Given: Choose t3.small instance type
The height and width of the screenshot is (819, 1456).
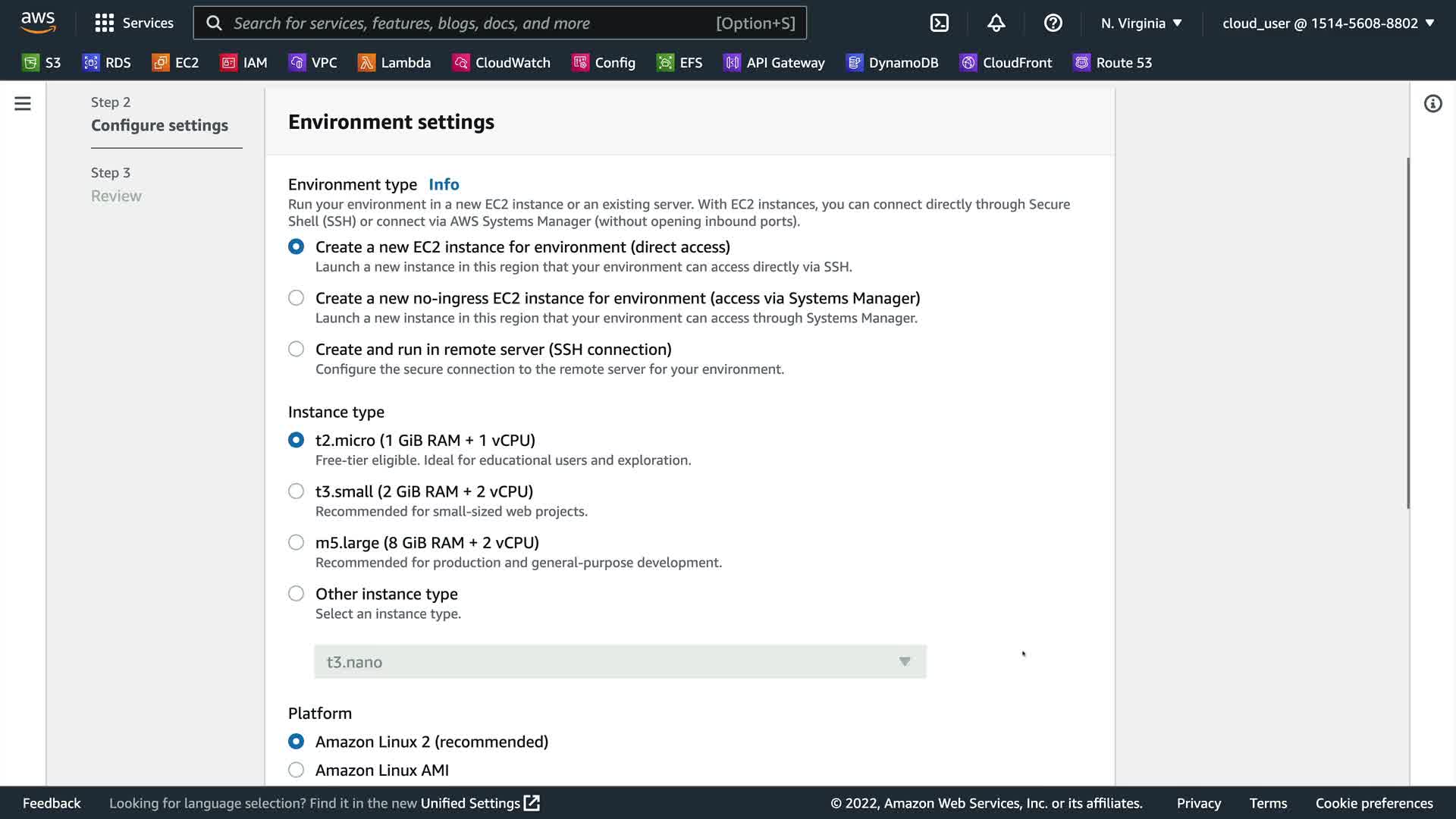Looking at the screenshot, I should [x=297, y=491].
